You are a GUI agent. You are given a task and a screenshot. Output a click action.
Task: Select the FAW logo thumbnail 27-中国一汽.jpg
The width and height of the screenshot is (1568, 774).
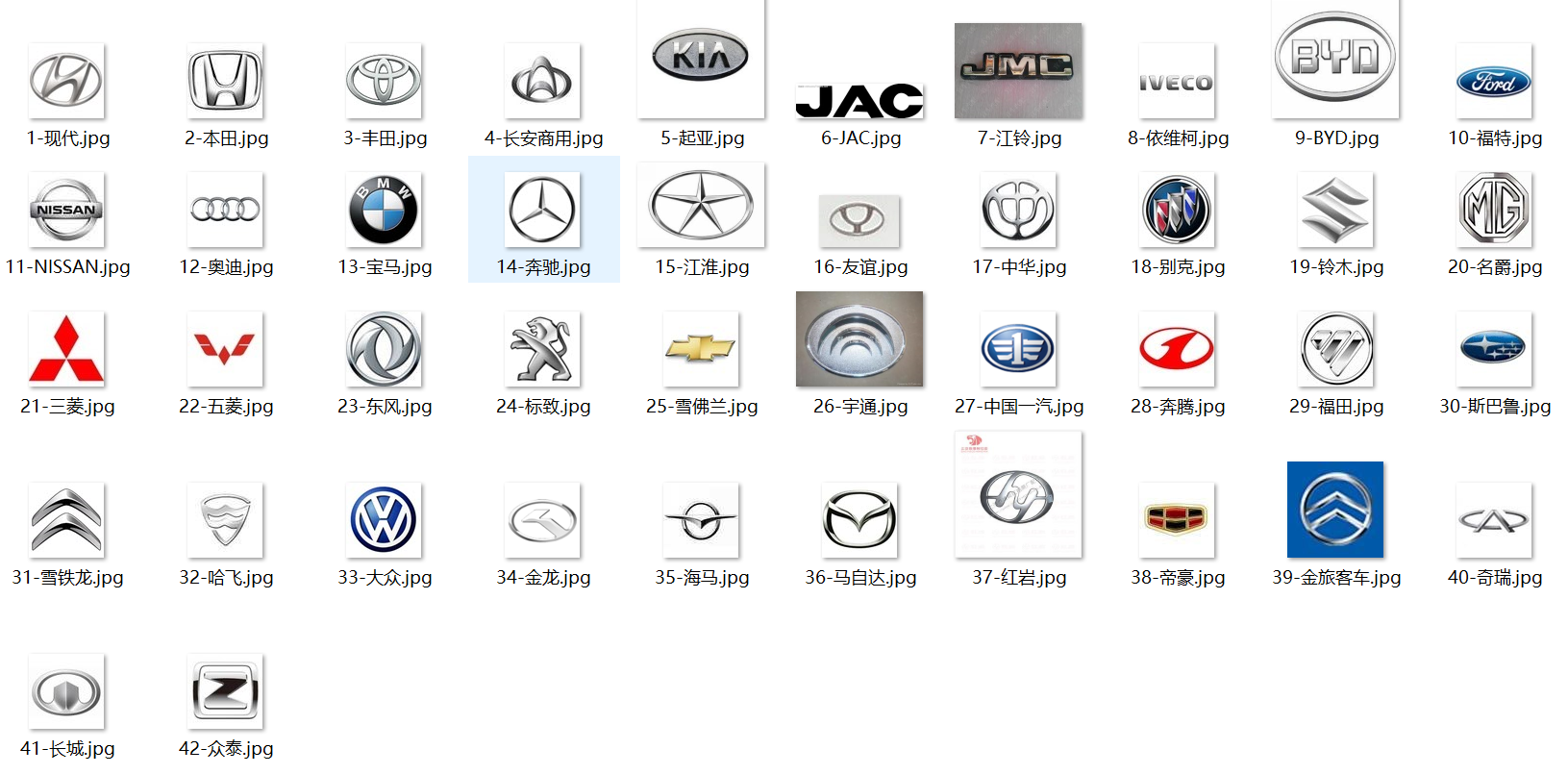click(1018, 349)
